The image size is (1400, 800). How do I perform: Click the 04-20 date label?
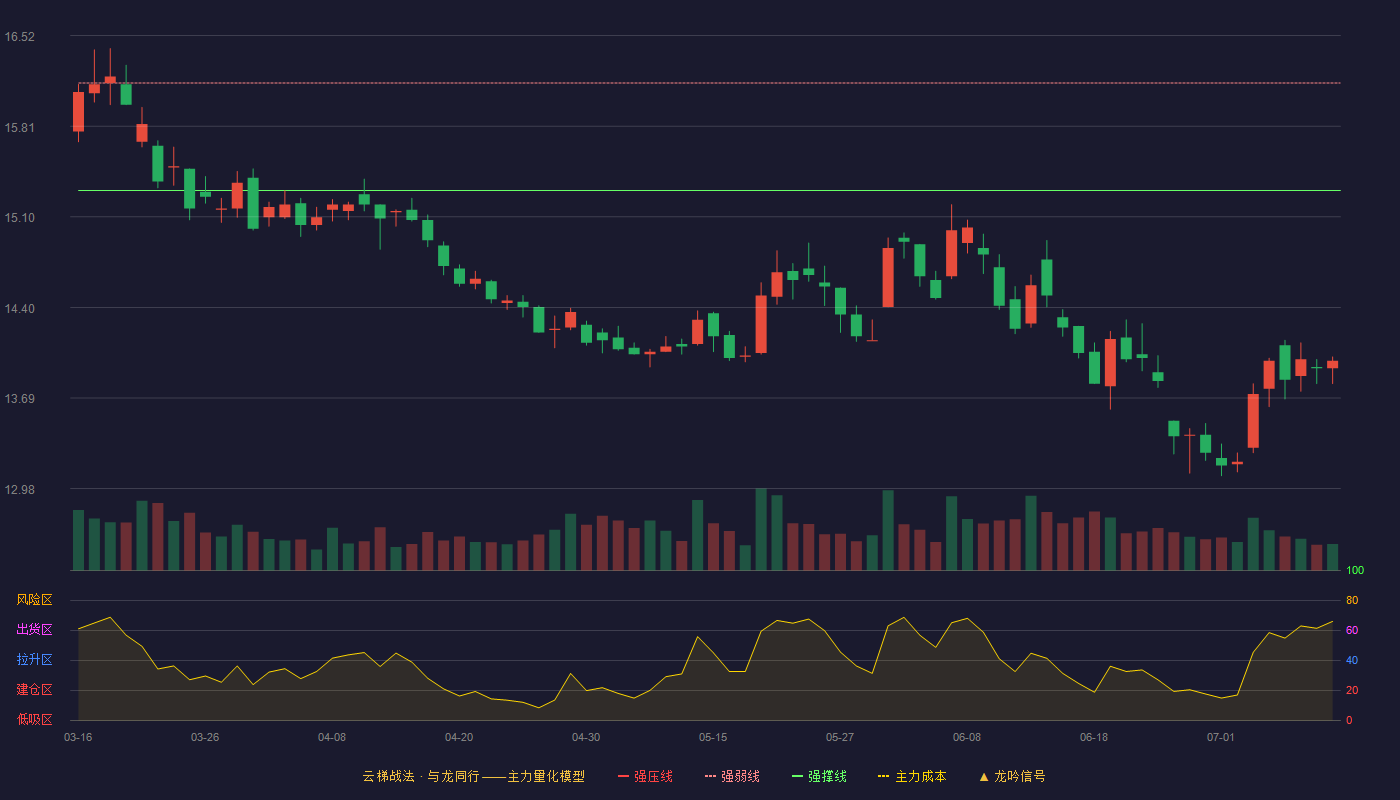[459, 737]
